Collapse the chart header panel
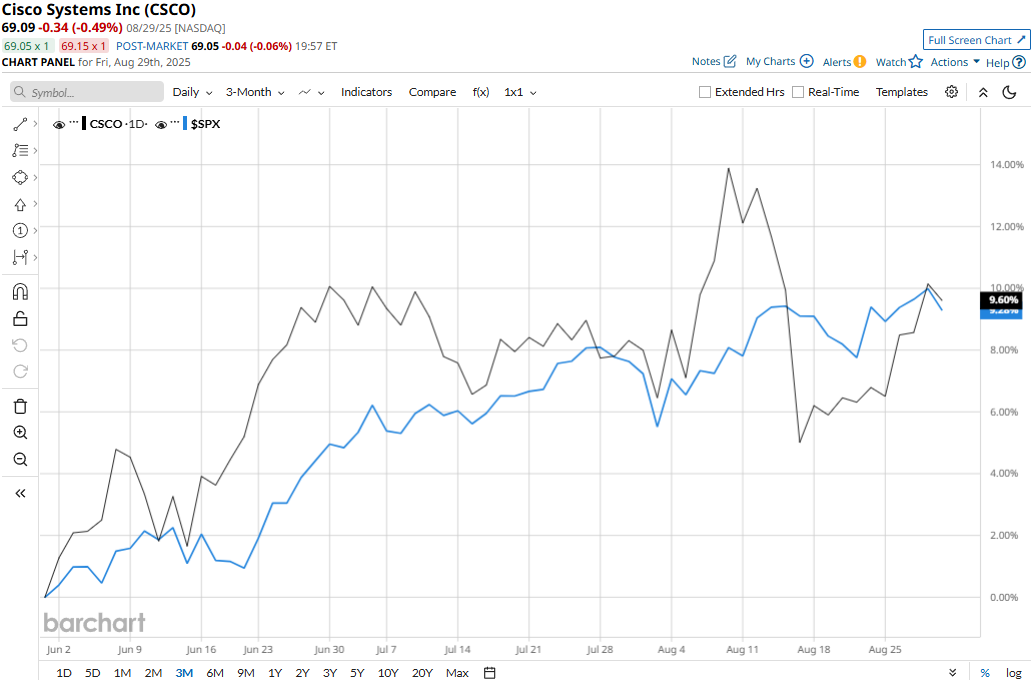 coord(983,92)
